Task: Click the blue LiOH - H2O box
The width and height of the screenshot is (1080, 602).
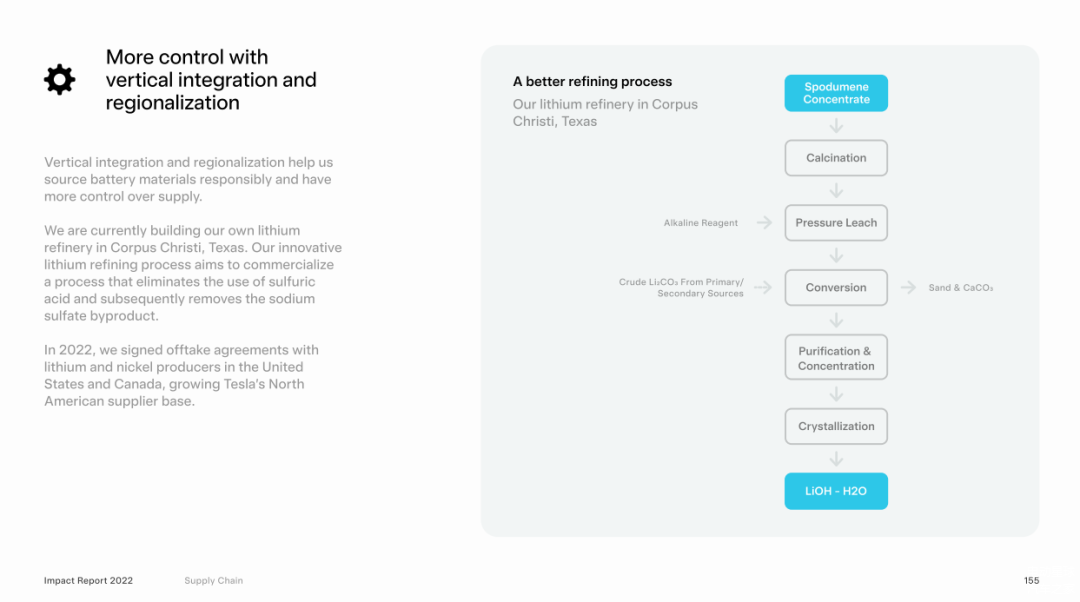Action: click(x=836, y=491)
